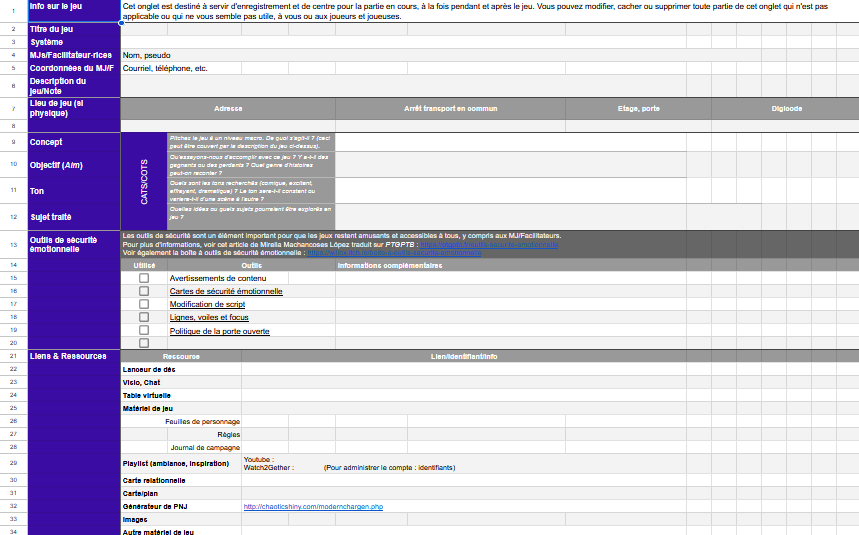
Task: Toggle the Lignes, voiles et focus checkbox
Action: (144, 317)
